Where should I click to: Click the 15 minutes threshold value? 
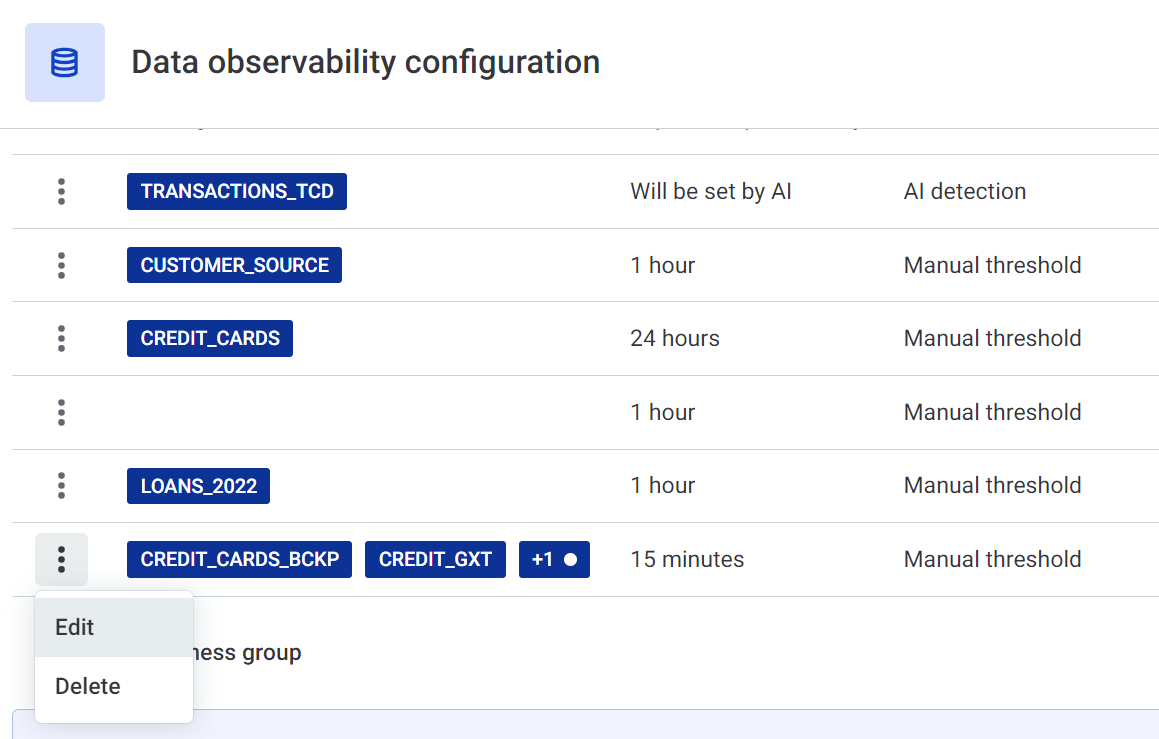tap(687, 559)
